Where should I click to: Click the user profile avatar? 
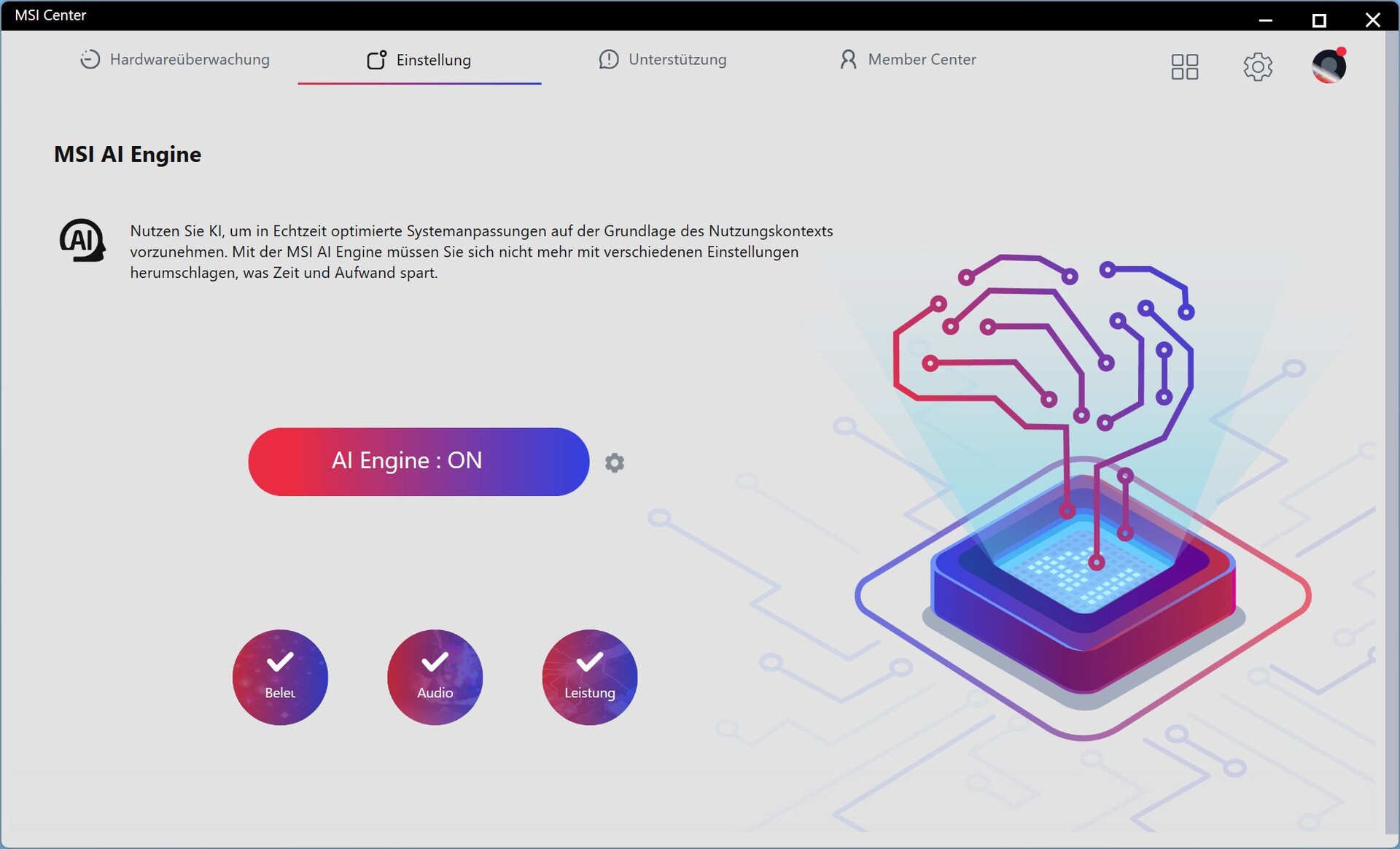coord(1329,66)
